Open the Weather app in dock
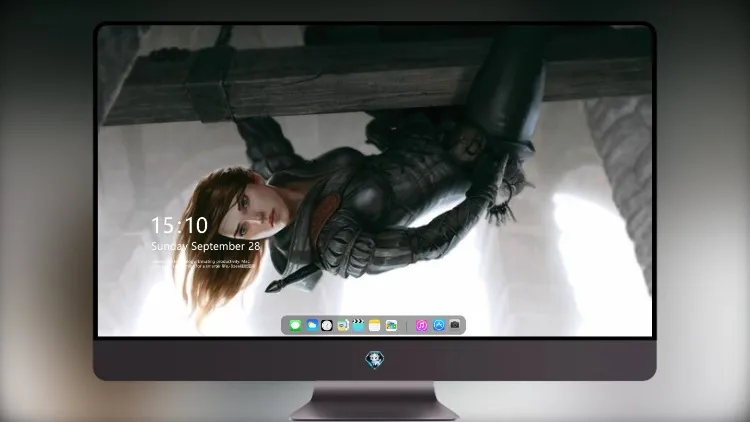 click(x=312, y=325)
